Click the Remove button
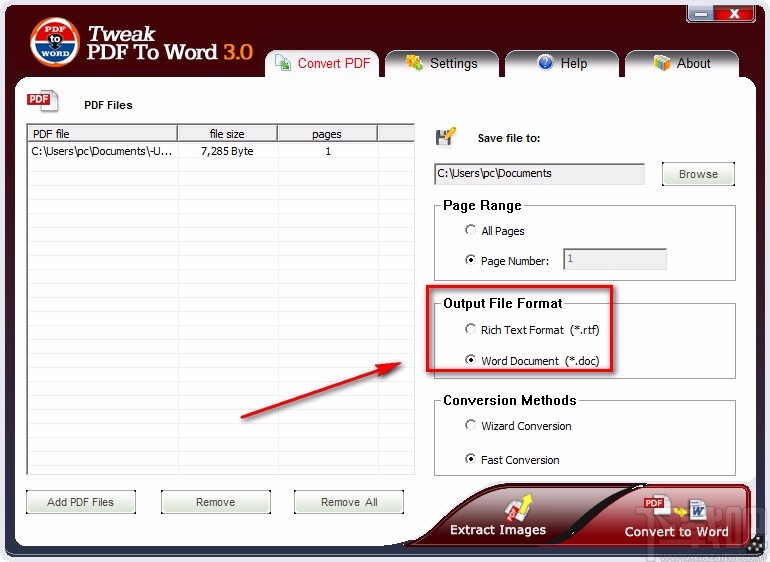 216,502
